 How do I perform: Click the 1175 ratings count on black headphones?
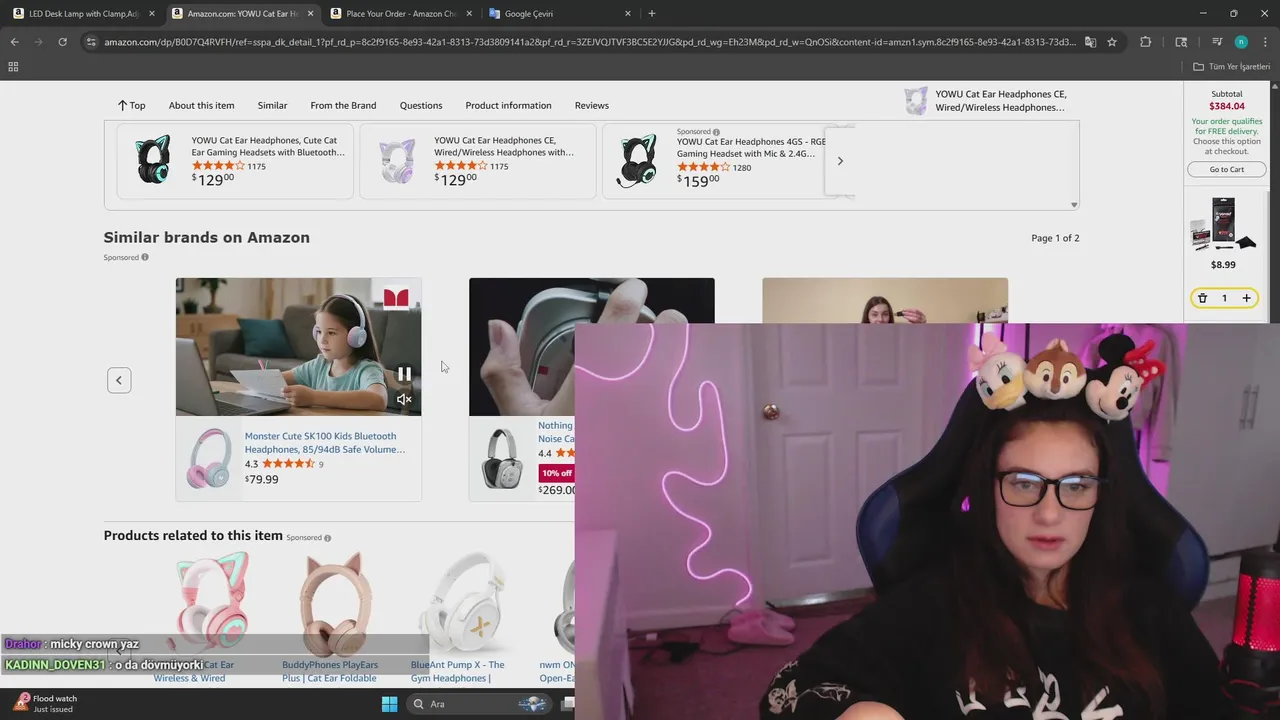(256, 167)
